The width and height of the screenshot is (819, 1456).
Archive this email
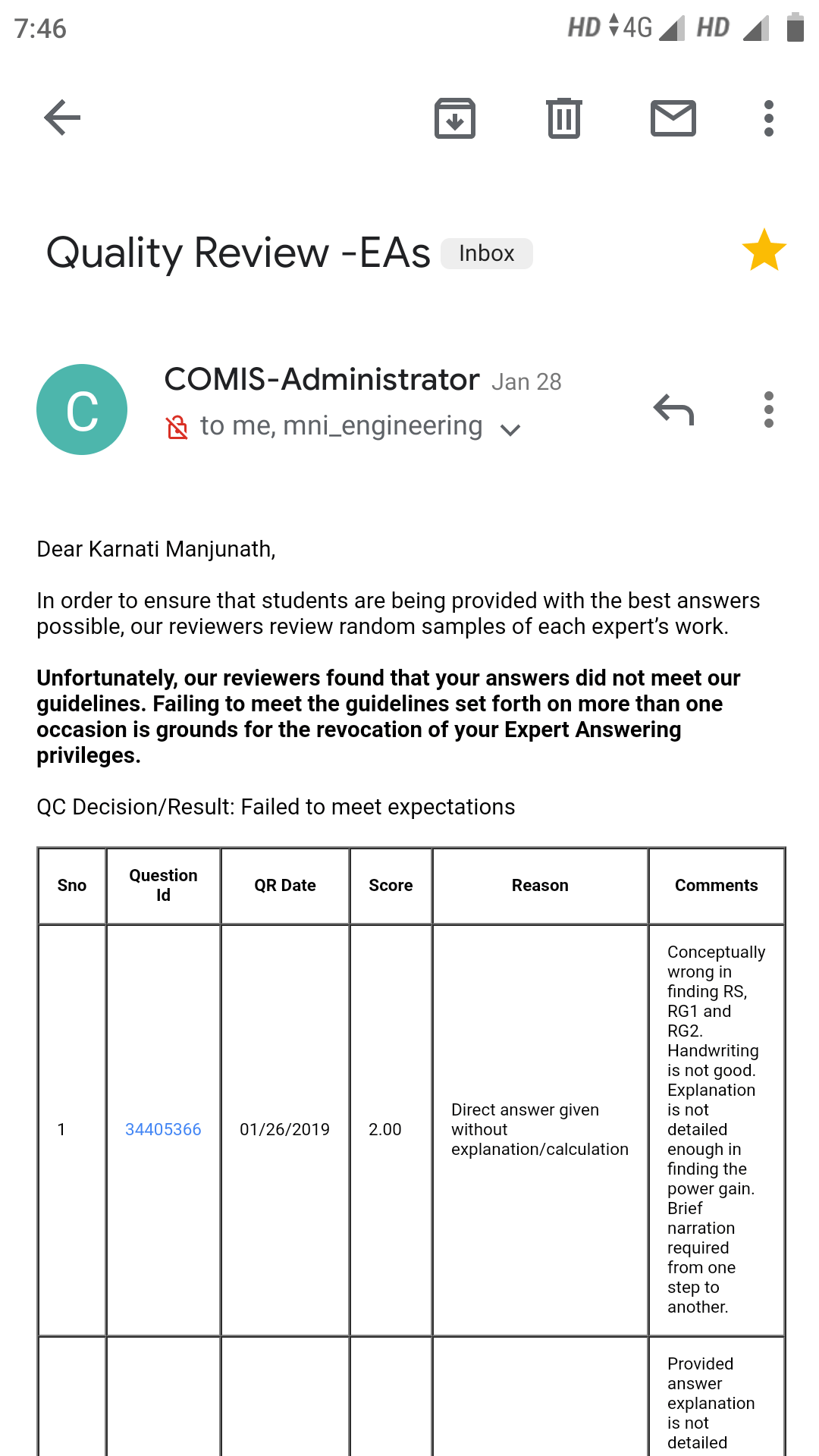pos(455,118)
